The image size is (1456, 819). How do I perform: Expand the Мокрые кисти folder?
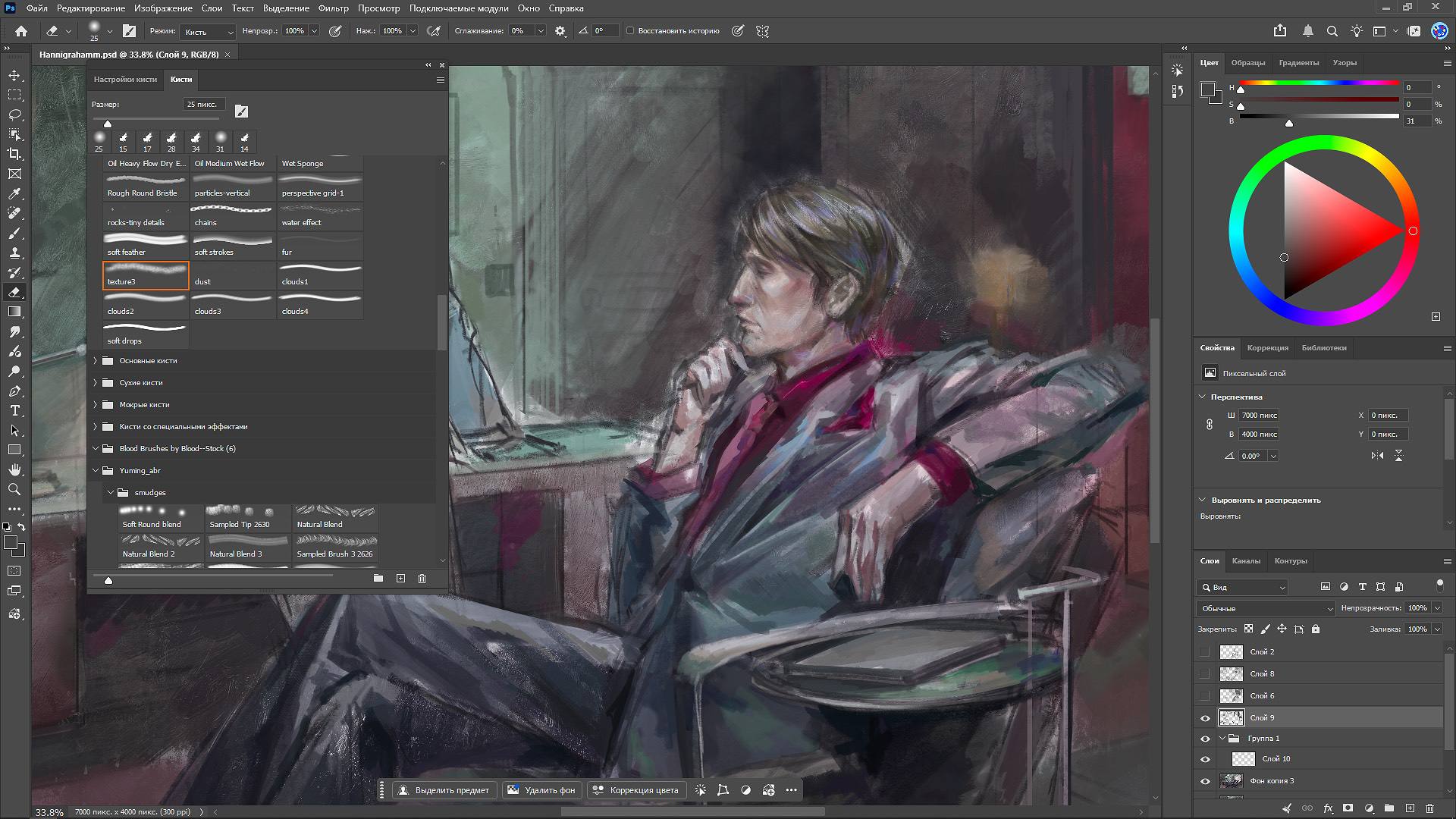coord(96,405)
